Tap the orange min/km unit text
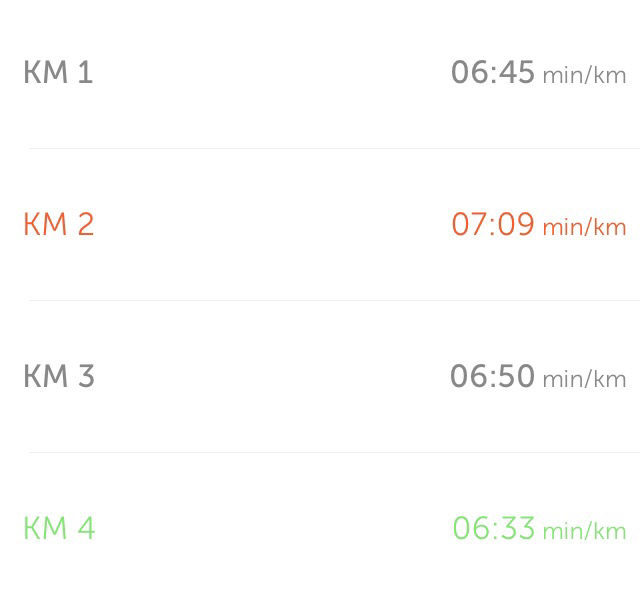The width and height of the screenshot is (640, 601). [x=584, y=227]
